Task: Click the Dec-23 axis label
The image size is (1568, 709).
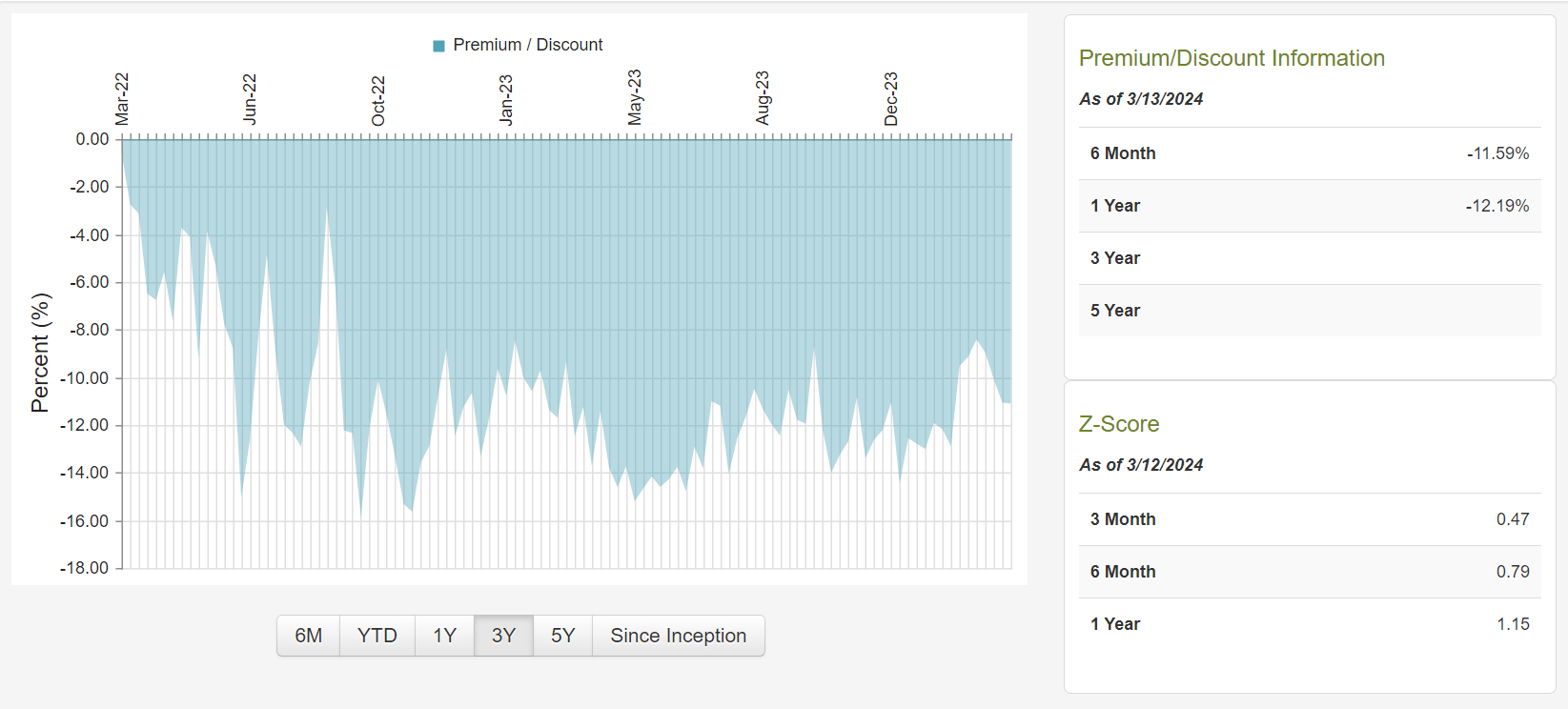Action: click(891, 99)
